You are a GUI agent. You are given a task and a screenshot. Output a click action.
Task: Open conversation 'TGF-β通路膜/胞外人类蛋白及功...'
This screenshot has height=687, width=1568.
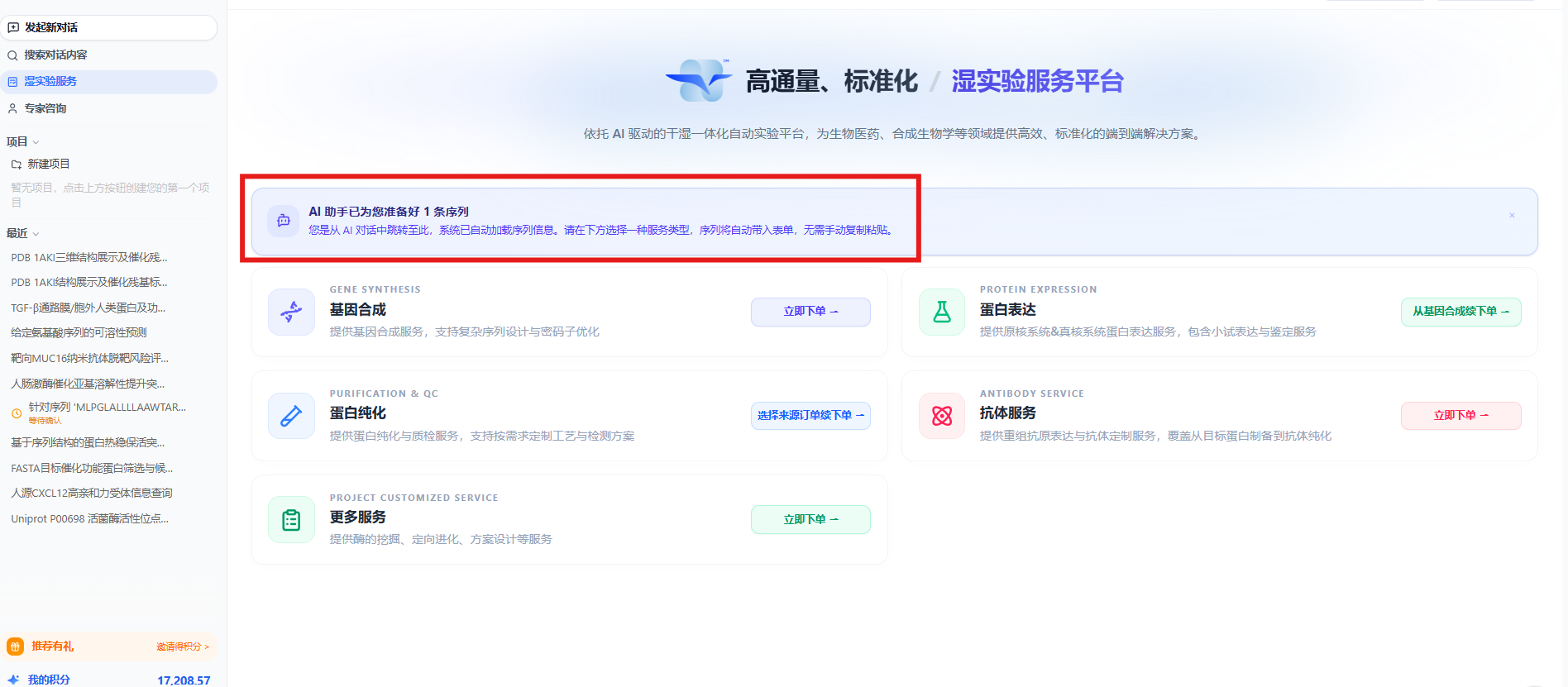88,308
